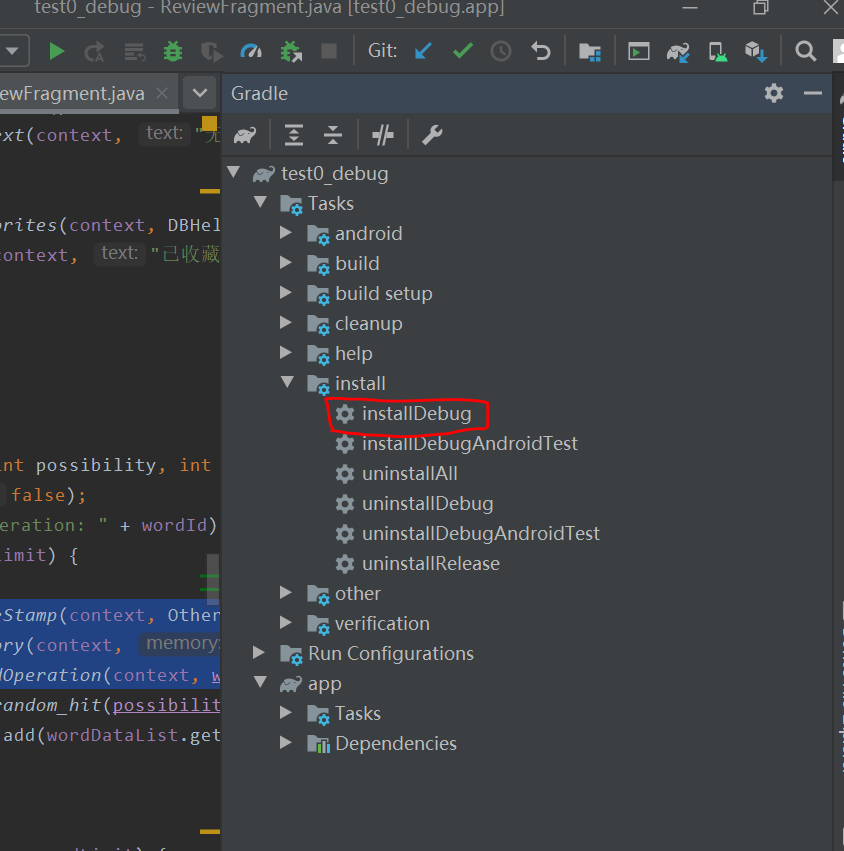Open the editor tabs dropdown arrow
This screenshot has height=851, width=844.
[x=200, y=93]
